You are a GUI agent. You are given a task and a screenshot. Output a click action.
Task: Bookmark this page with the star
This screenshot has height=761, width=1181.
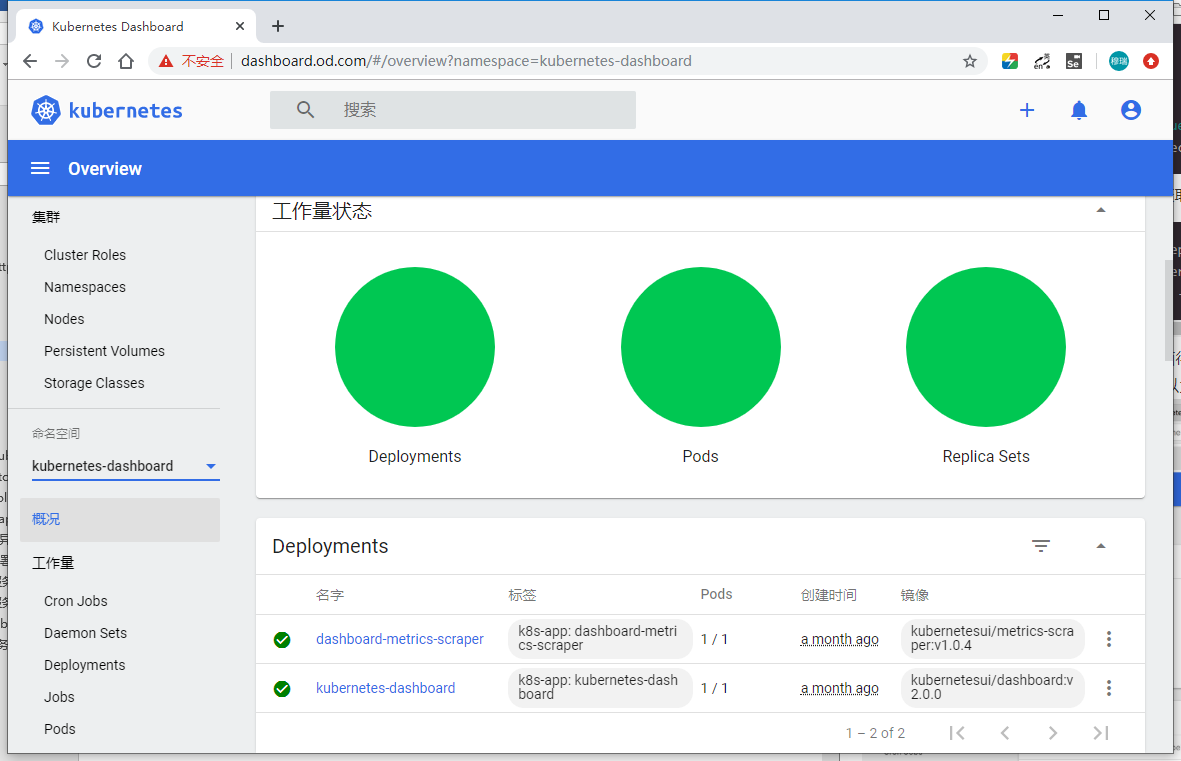tap(969, 61)
